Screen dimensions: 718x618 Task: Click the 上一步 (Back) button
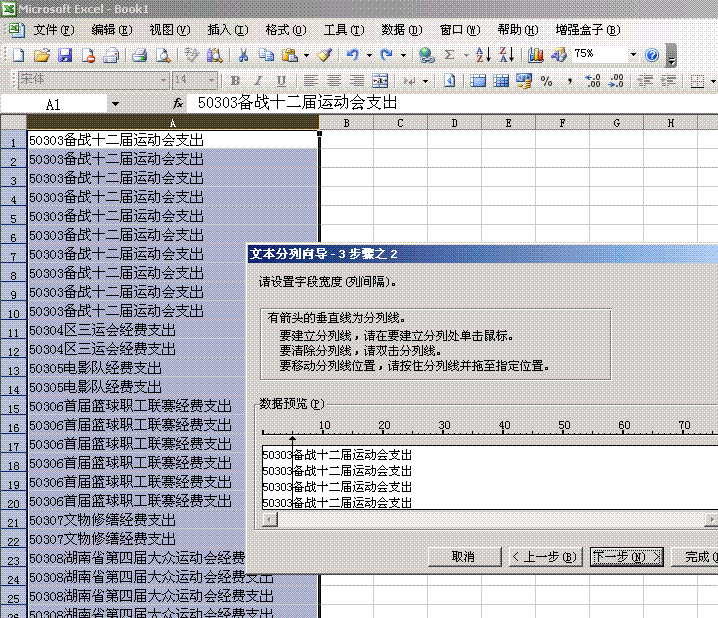(543, 556)
